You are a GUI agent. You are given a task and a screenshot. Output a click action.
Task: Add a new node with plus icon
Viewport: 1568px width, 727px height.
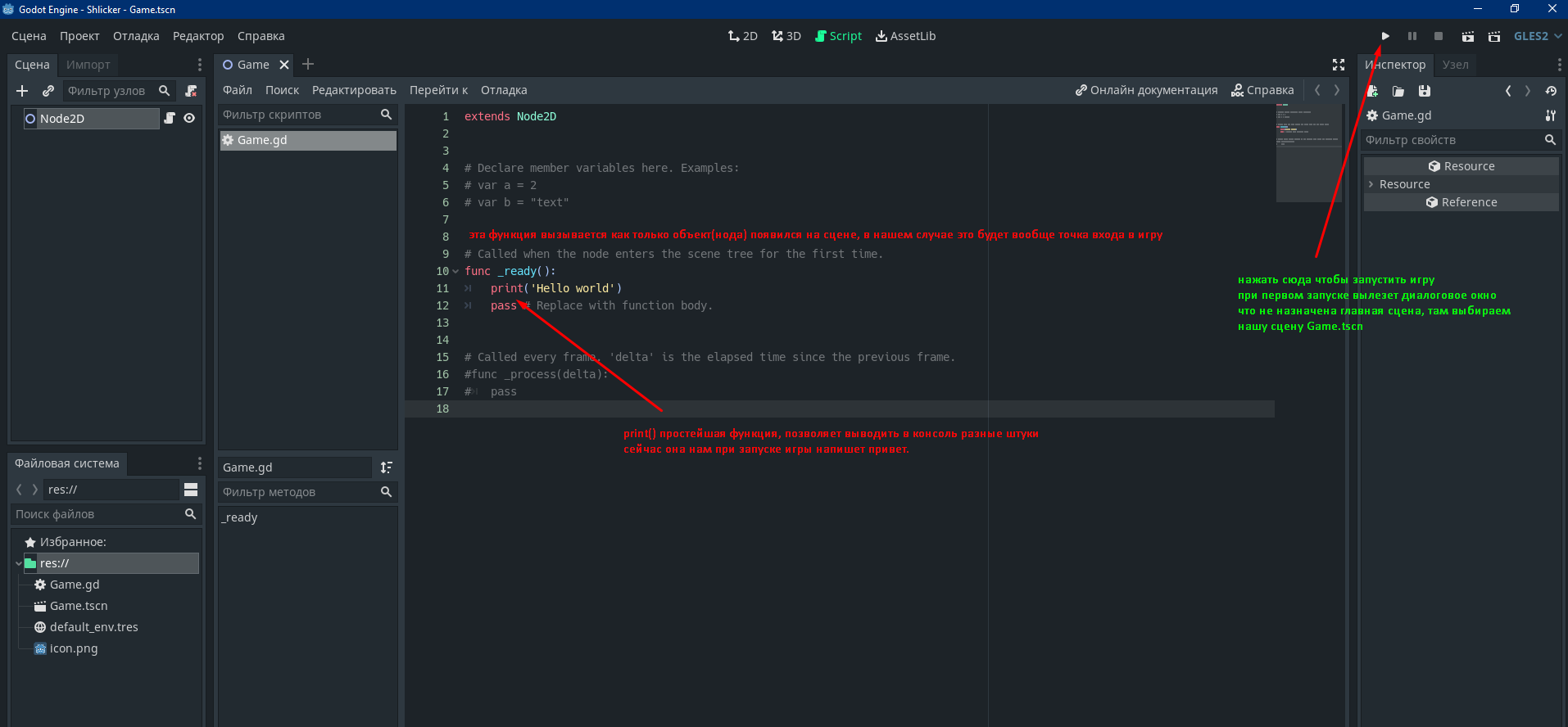click(22, 91)
